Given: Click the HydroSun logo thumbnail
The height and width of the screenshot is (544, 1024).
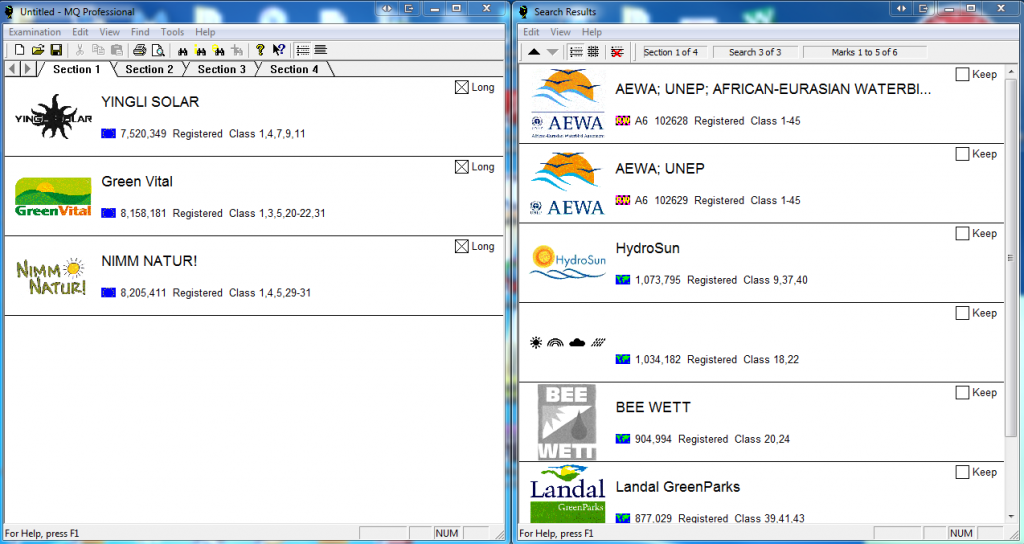Looking at the screenshot, I should coord(568,262).
